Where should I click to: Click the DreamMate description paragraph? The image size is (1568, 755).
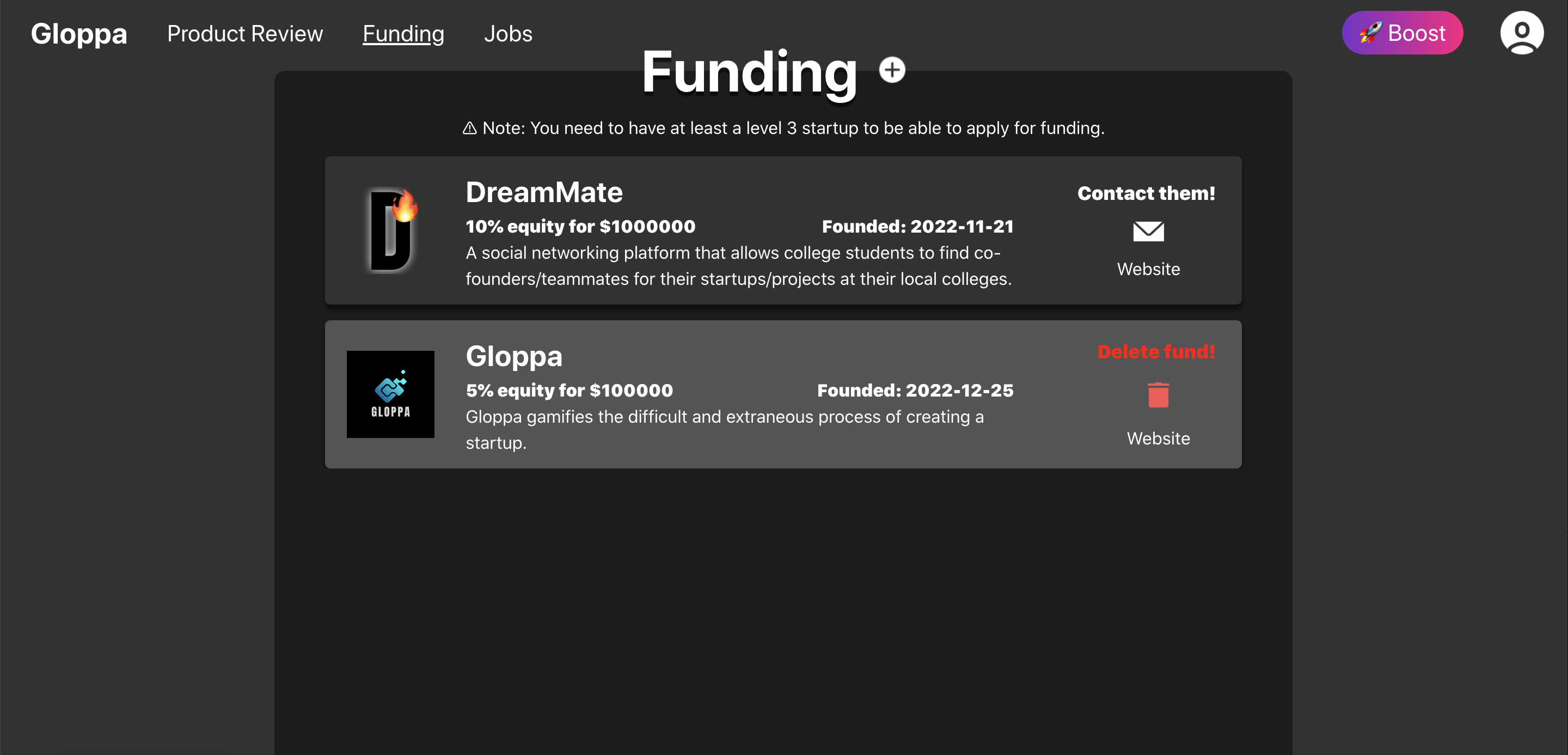click(x=738, y=265)
